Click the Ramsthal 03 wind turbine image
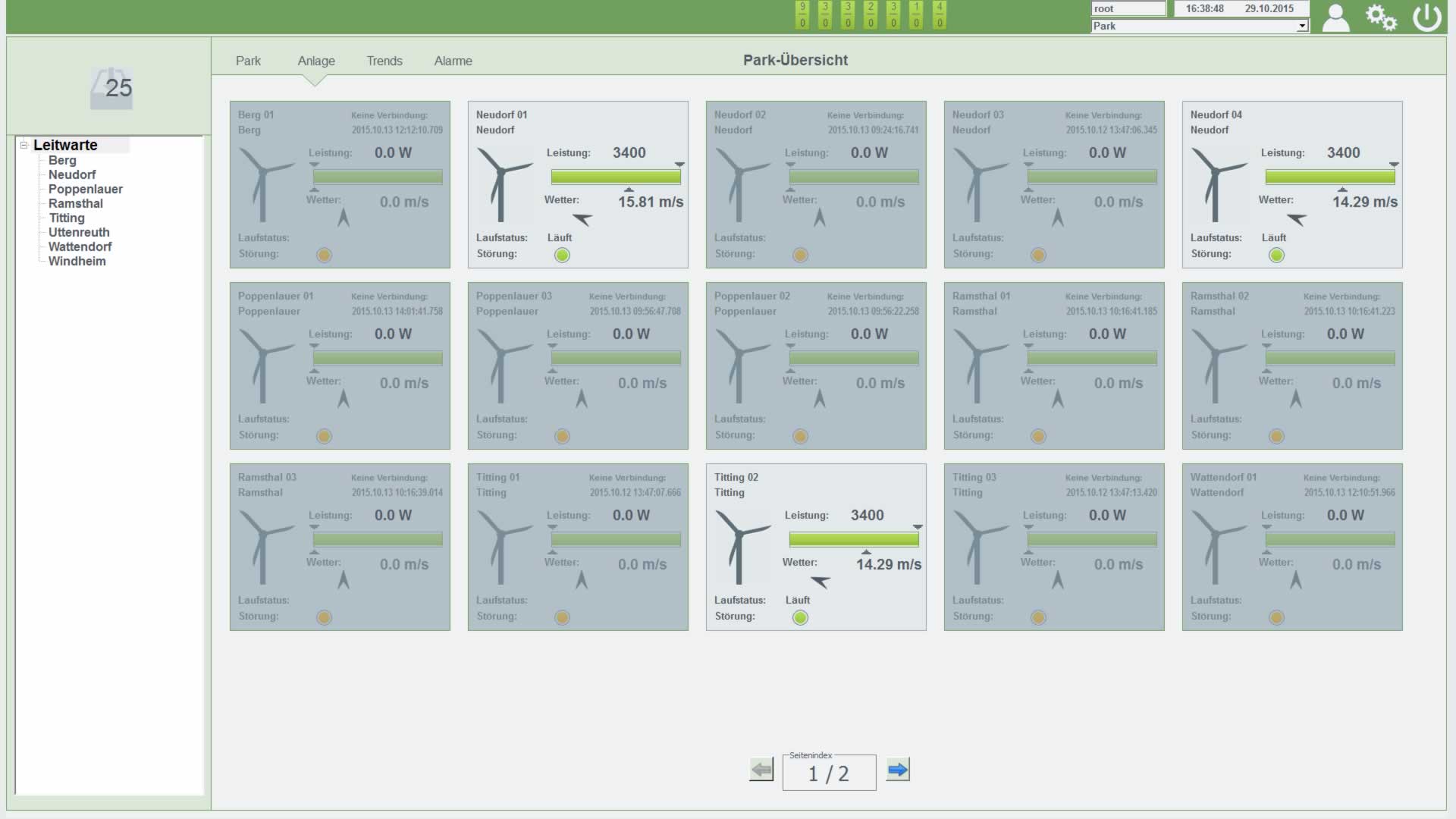The width and height of the screenshot is (1456, 819). point(265,547)
